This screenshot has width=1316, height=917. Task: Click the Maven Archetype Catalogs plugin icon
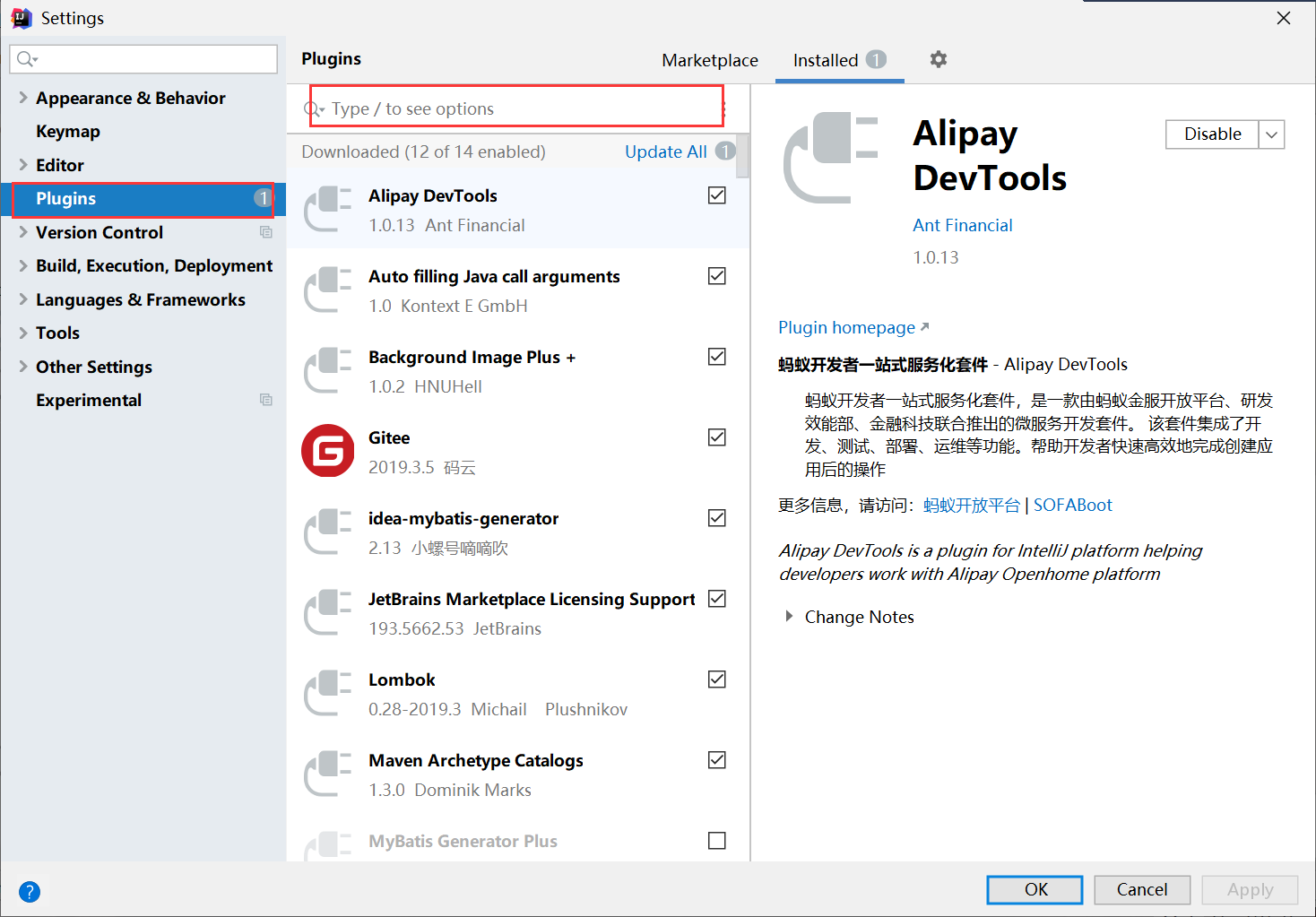click(x=328, y=774)
